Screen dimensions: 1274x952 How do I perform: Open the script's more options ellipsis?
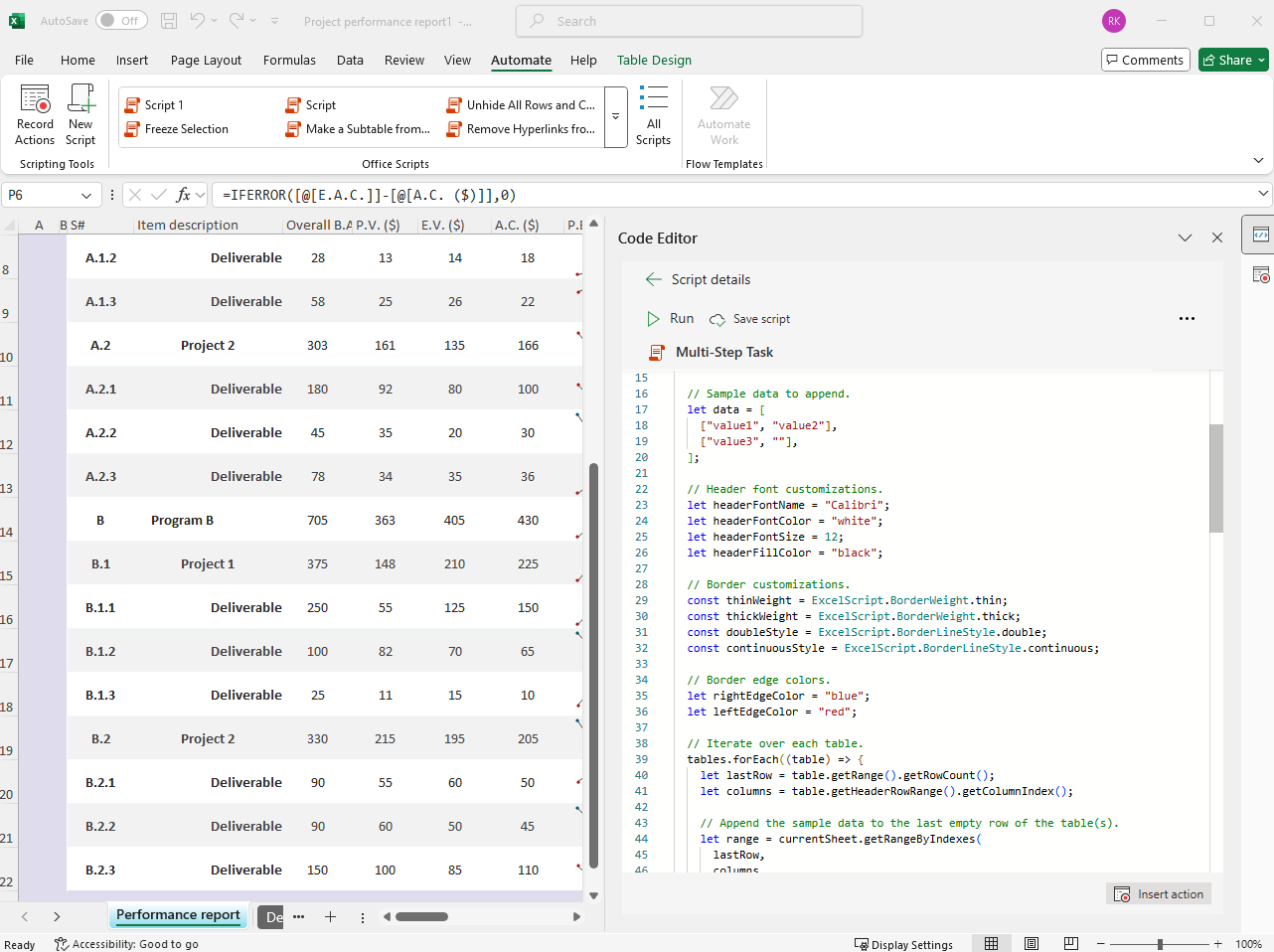pos(1187,319)
